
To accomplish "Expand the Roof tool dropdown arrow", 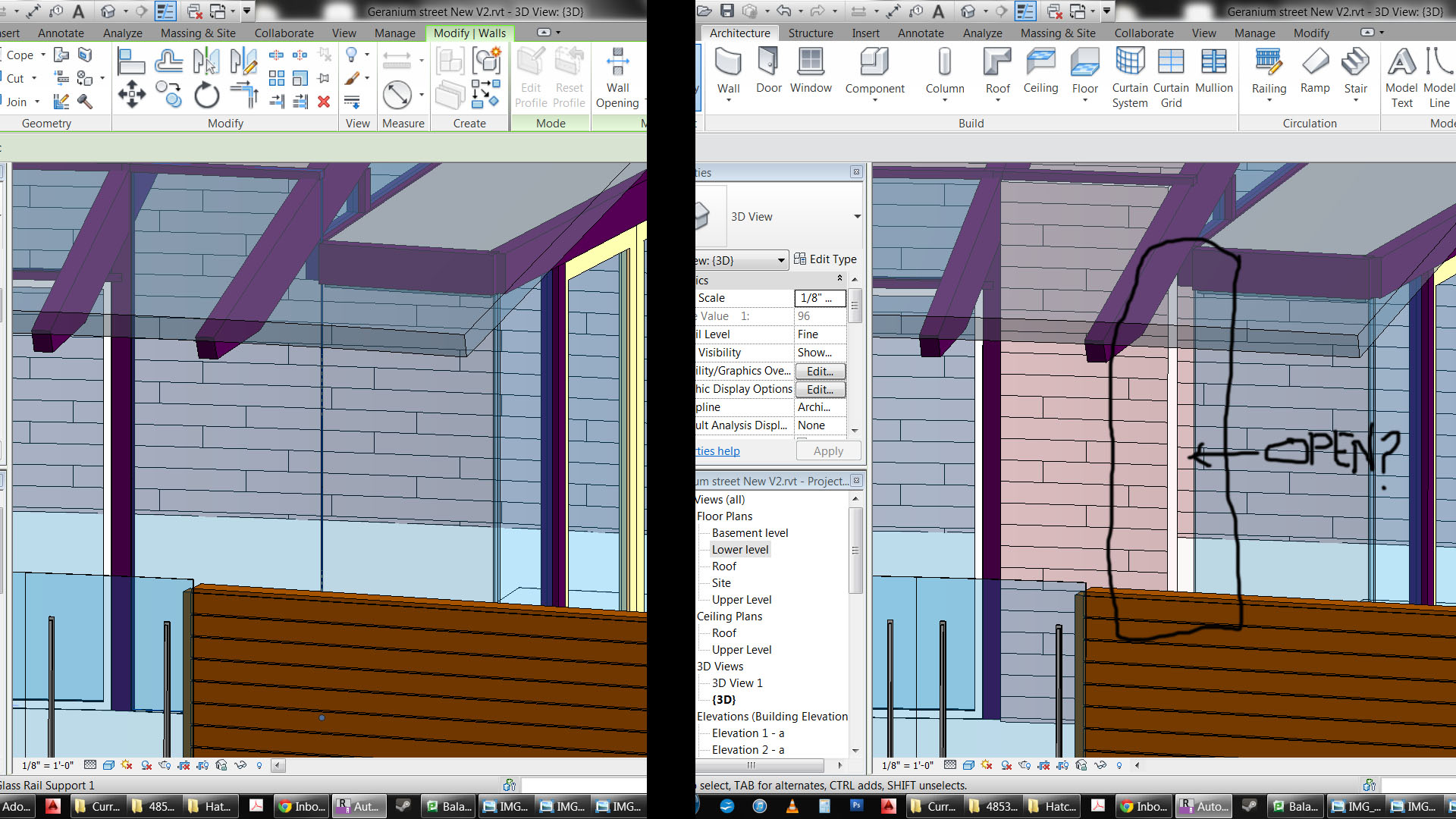I will coord(997,101).
